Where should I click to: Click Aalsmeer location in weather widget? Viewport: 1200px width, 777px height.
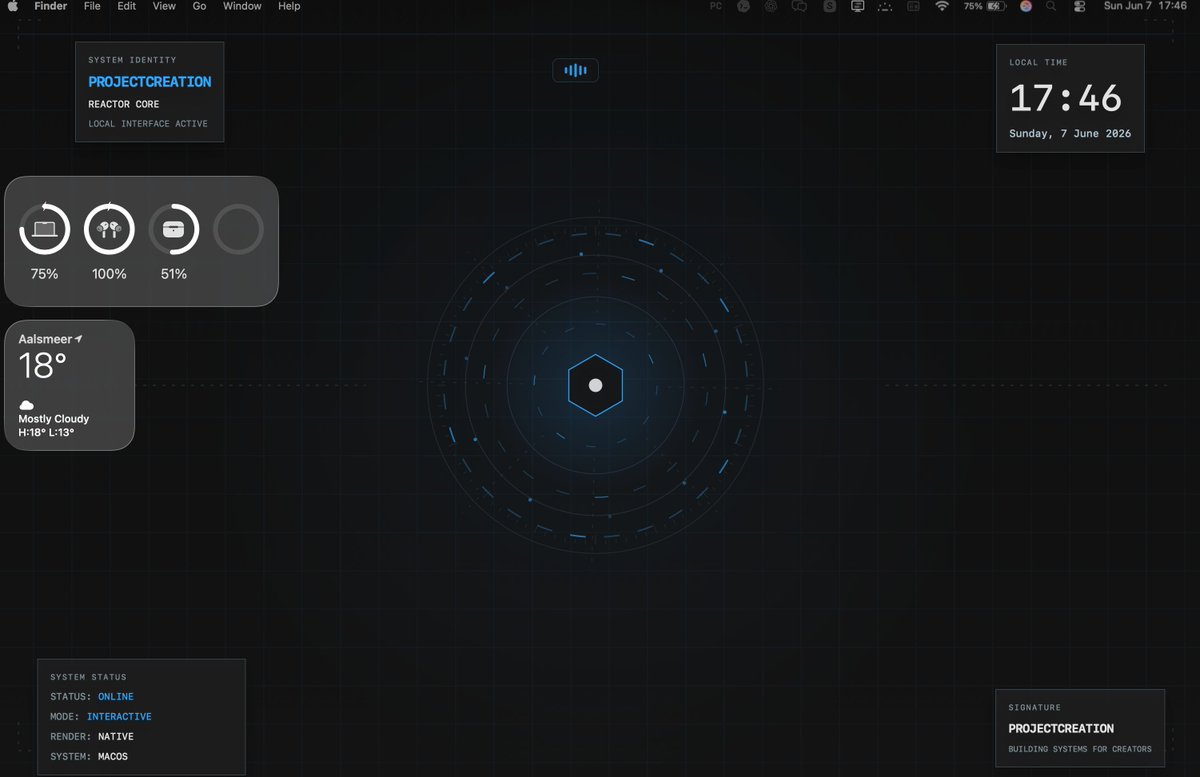(50, 340)
